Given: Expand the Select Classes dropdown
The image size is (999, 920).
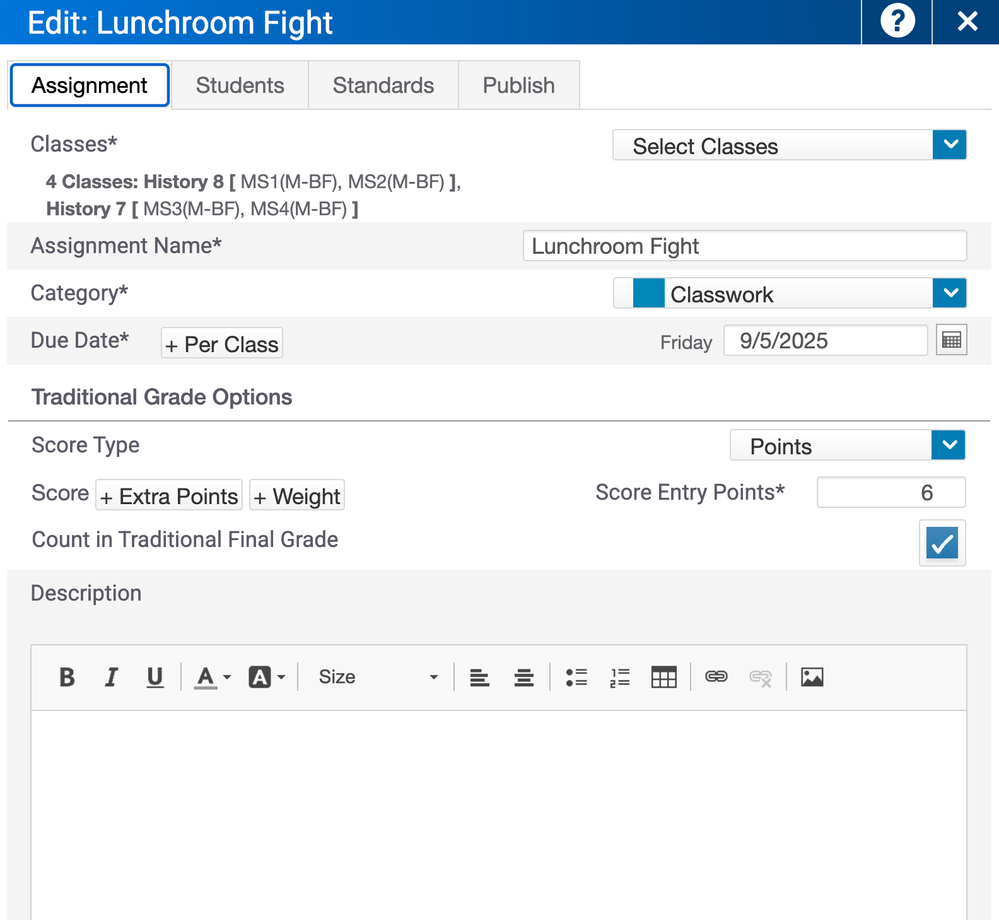Looking at the screenshot, I should coord(789,146).
